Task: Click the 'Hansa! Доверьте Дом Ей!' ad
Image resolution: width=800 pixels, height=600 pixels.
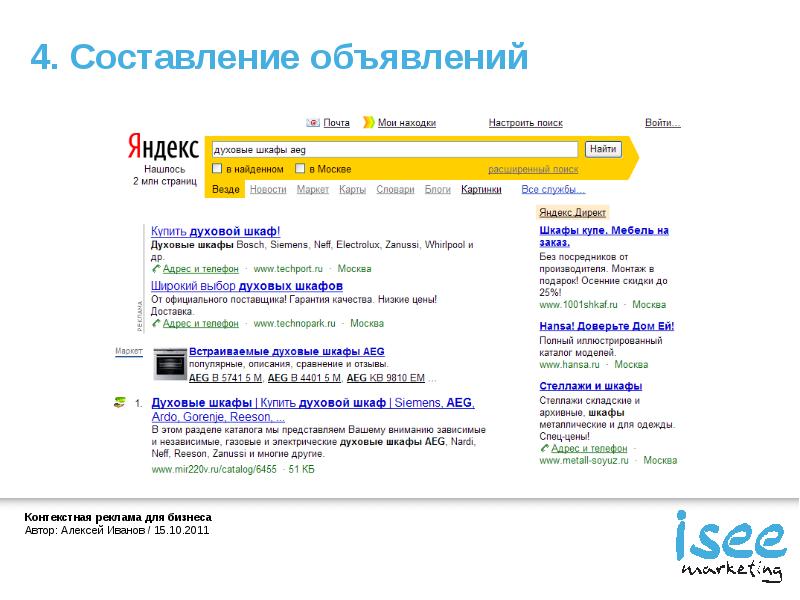Action: (606, 326)
